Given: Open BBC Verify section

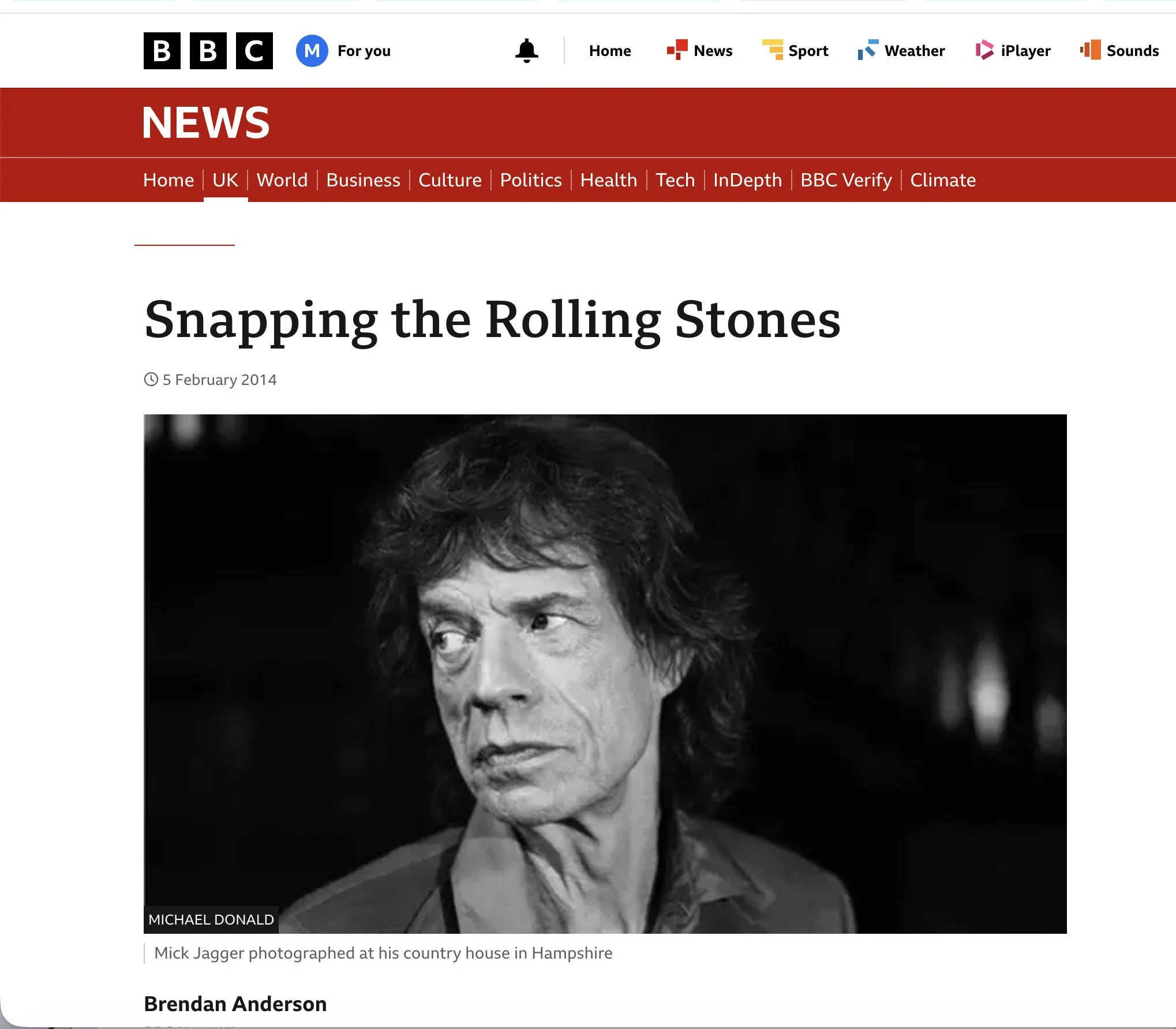Looking at the screenshot, I should click(846, 180).
